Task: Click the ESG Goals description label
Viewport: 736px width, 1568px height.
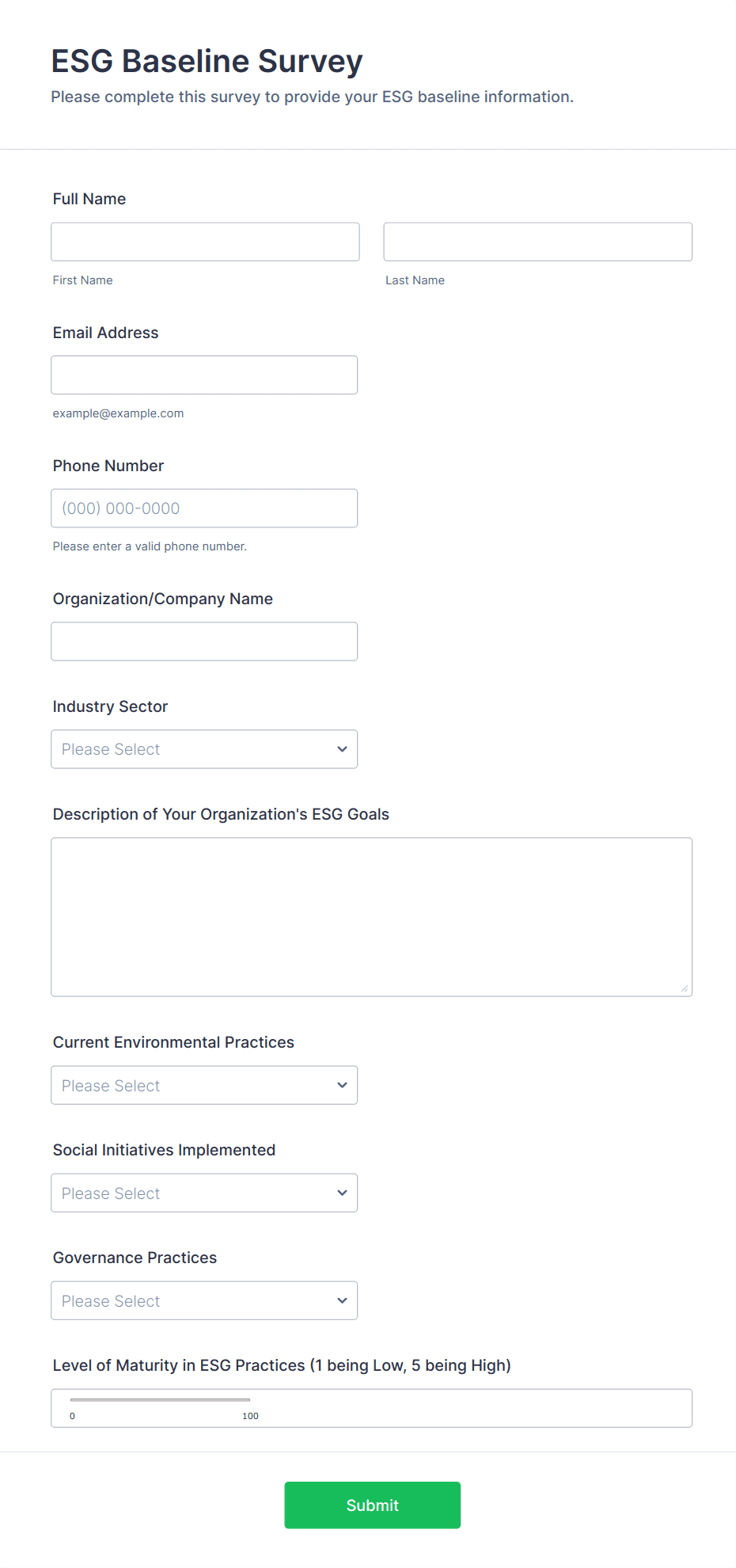Action: 221,814
